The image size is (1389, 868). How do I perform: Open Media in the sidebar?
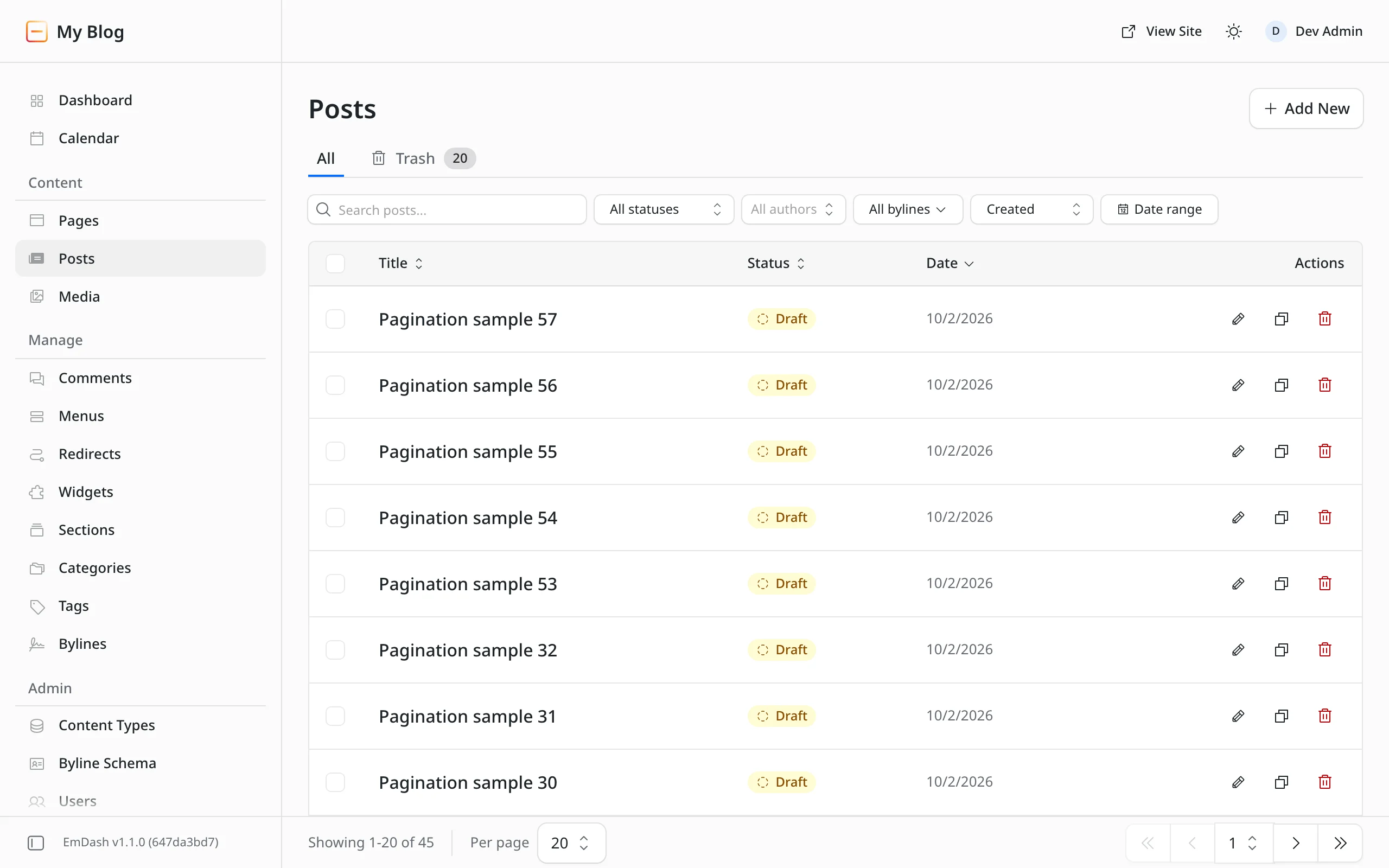pyautogui.click(x=141, y=296)
